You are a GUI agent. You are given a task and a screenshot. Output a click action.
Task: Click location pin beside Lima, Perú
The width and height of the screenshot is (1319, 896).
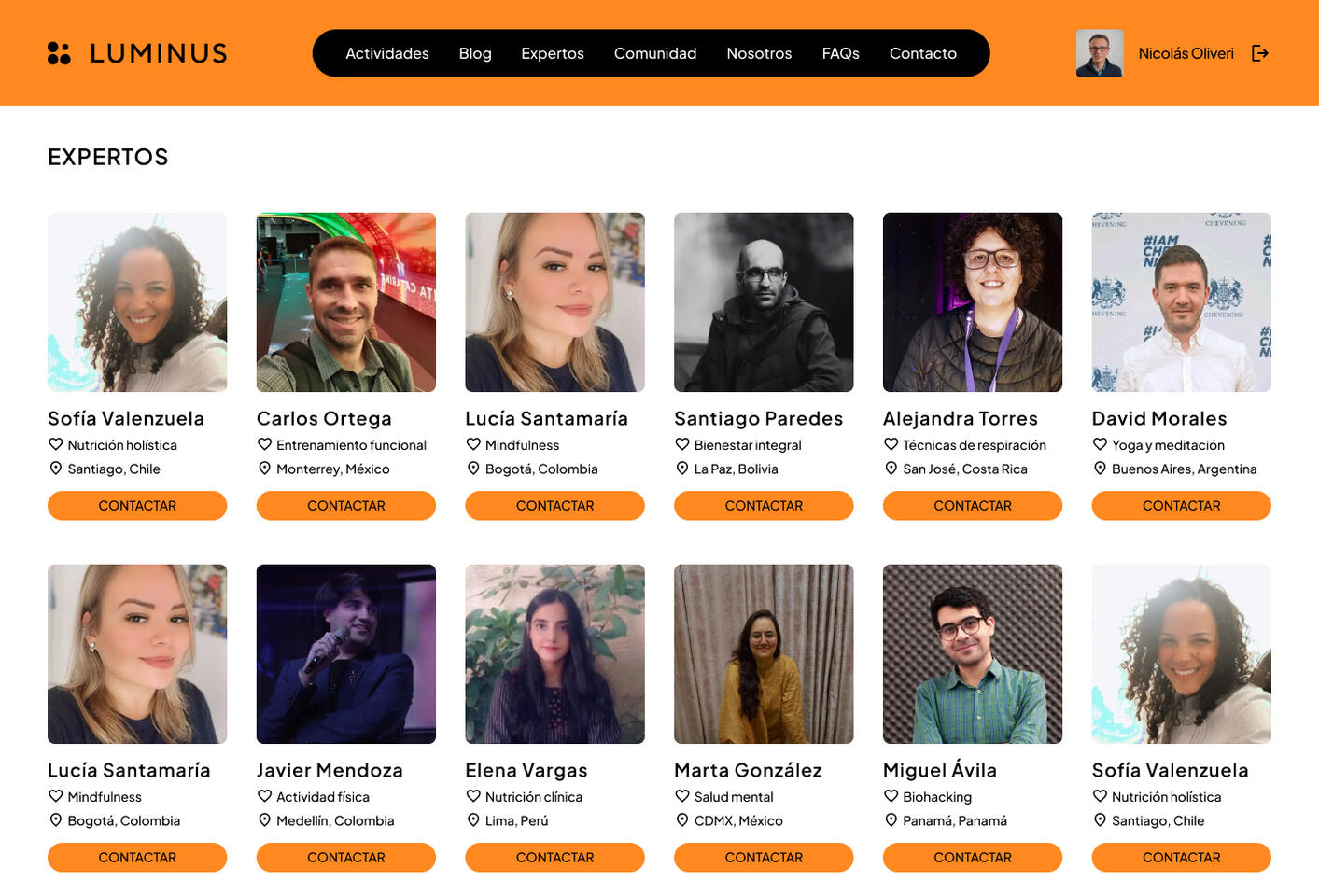click(x=473, y=820)
